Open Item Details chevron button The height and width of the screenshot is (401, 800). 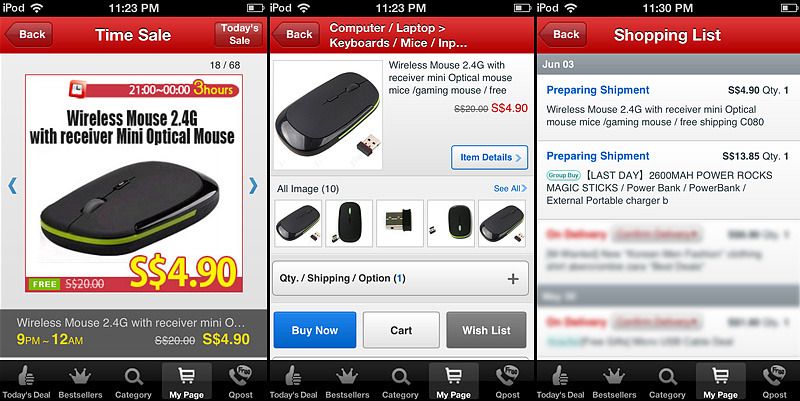tap(489, 158)
